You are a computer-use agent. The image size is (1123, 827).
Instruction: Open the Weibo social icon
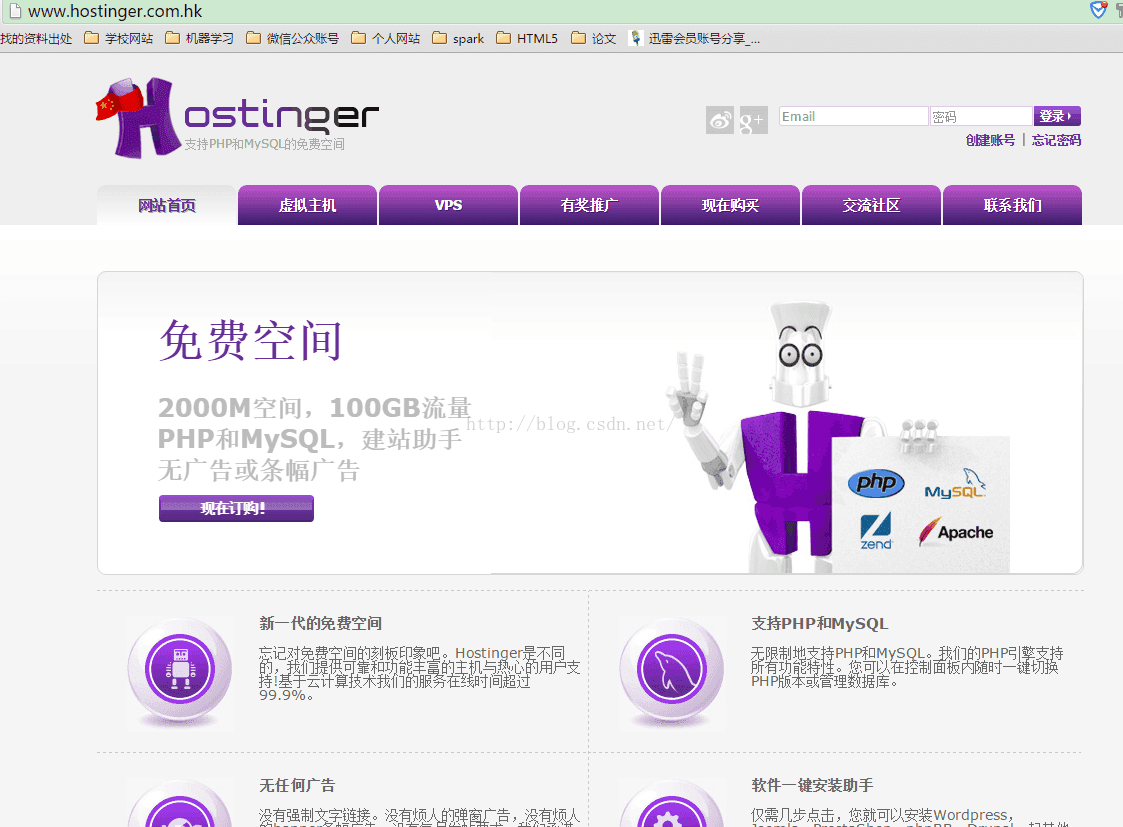pos(720,120)
